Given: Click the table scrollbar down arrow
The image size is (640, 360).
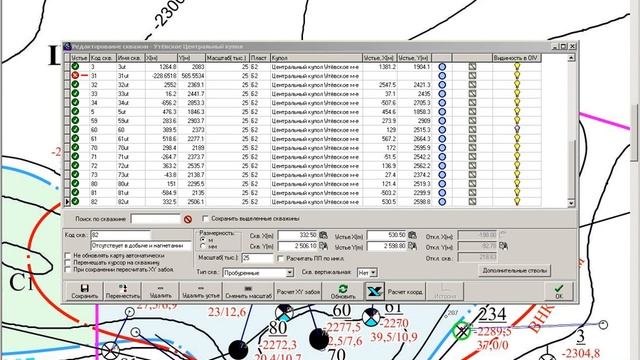Looking at the screenshot, I should [x=571, y=202].
